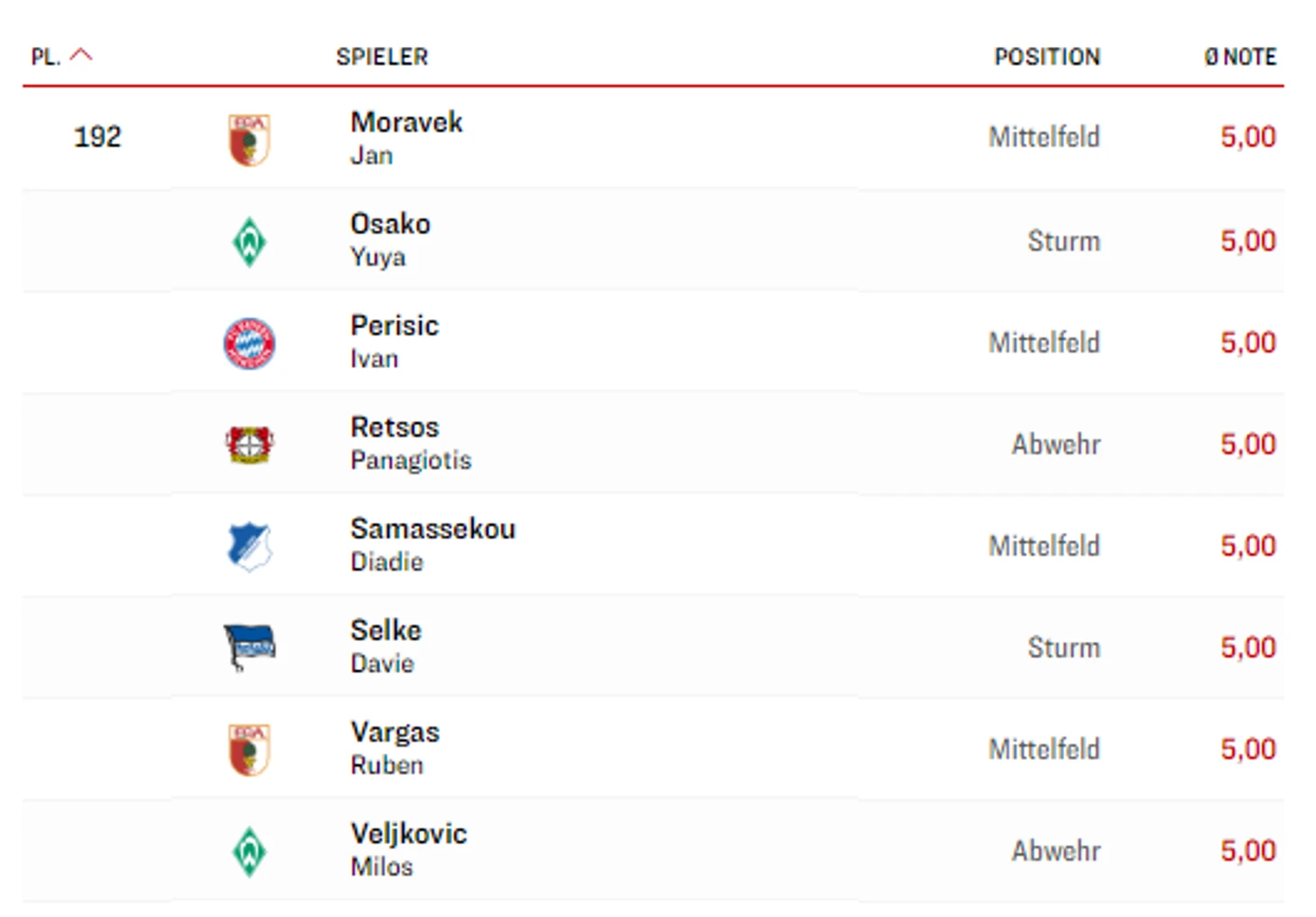Click Abwehr position in Retsos row
The height and width of the screenshot is (917, 1316).
(1056, 444)
